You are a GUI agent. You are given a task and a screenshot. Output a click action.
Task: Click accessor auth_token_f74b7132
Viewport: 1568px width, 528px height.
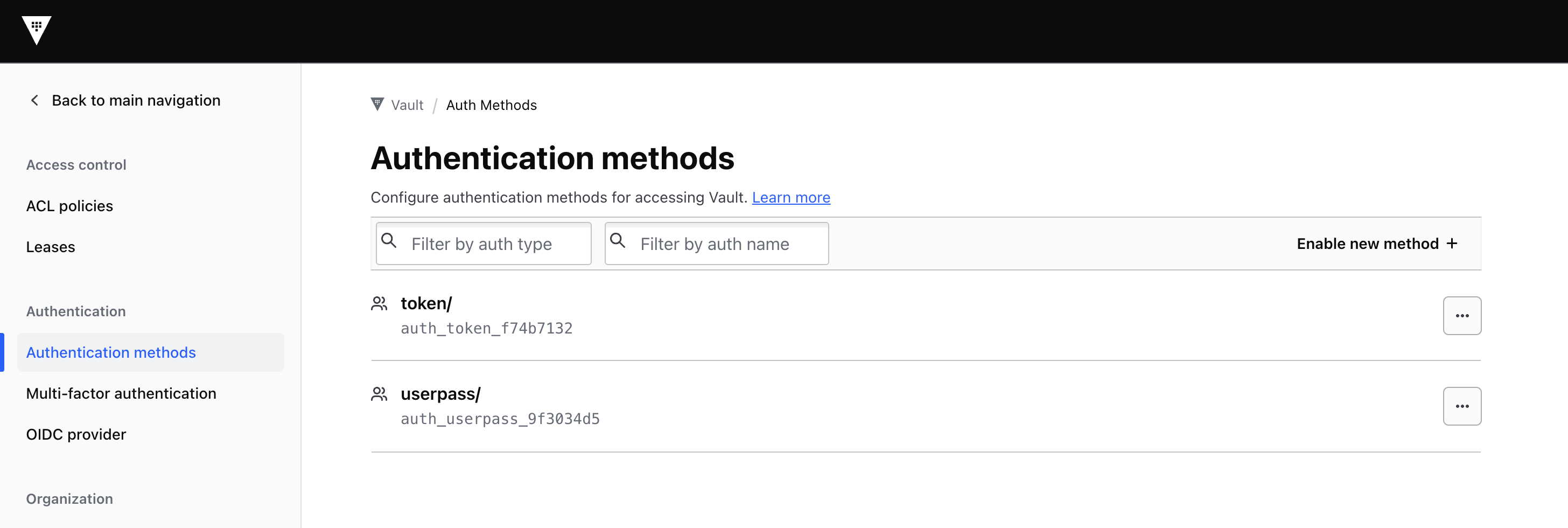pyautogui.click(x=486, y=328)
